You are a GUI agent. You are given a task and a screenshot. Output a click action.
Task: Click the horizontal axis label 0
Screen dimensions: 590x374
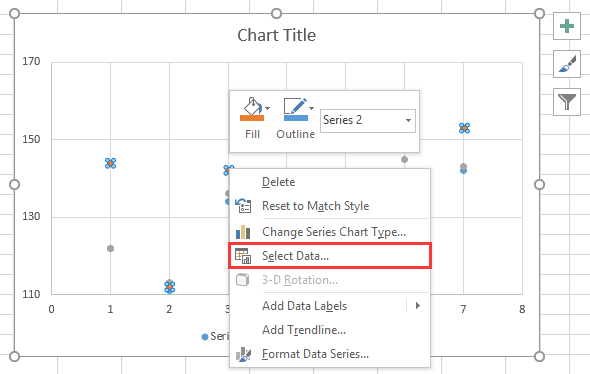tap(52, 309)
